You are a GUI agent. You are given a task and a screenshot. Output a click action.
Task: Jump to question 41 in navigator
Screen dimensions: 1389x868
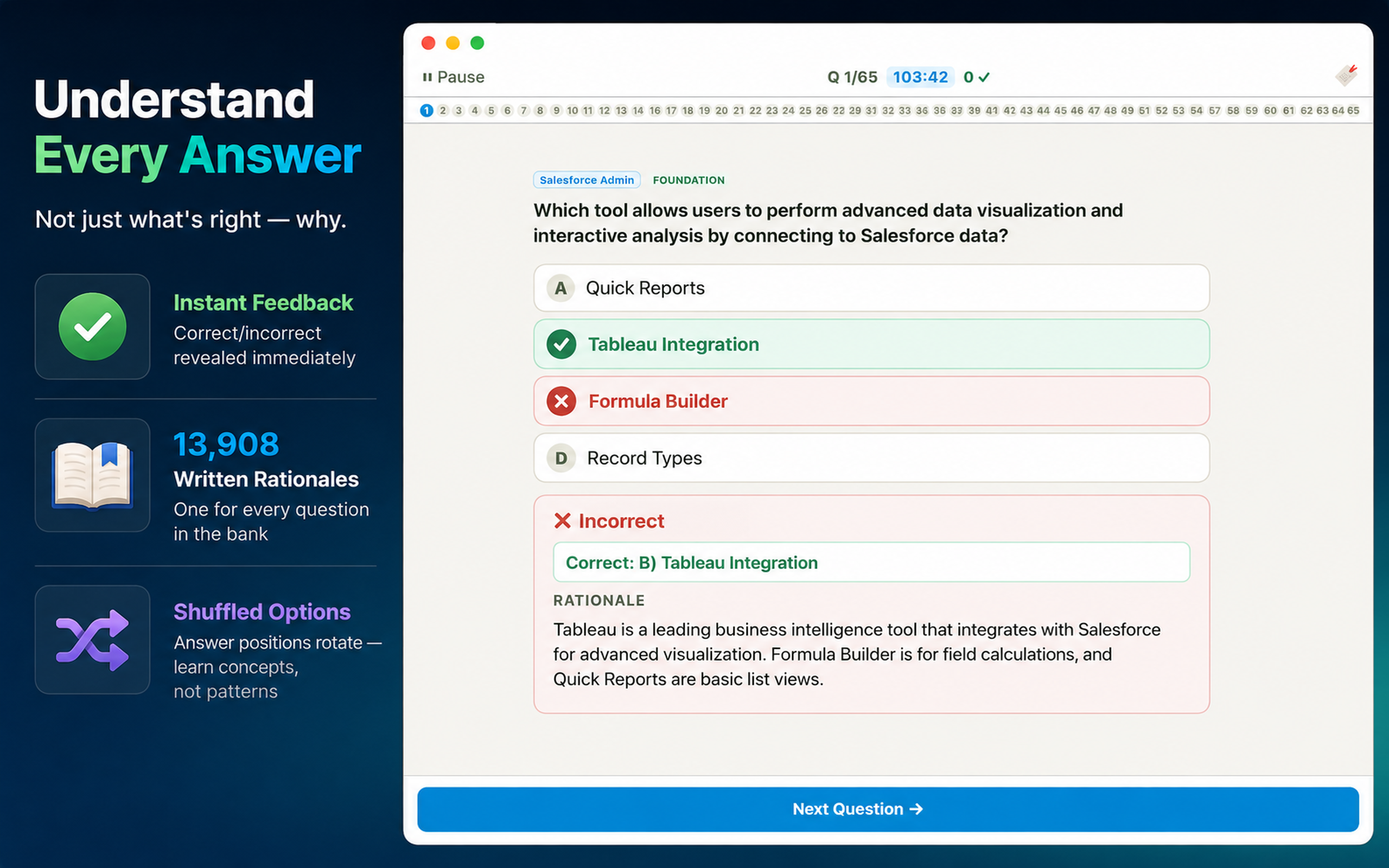[992, 110]
